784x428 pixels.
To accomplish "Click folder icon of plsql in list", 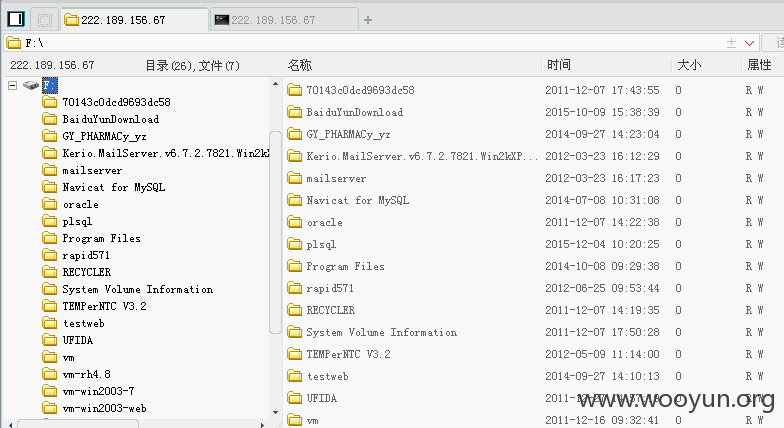I will (x=294, y=244).
